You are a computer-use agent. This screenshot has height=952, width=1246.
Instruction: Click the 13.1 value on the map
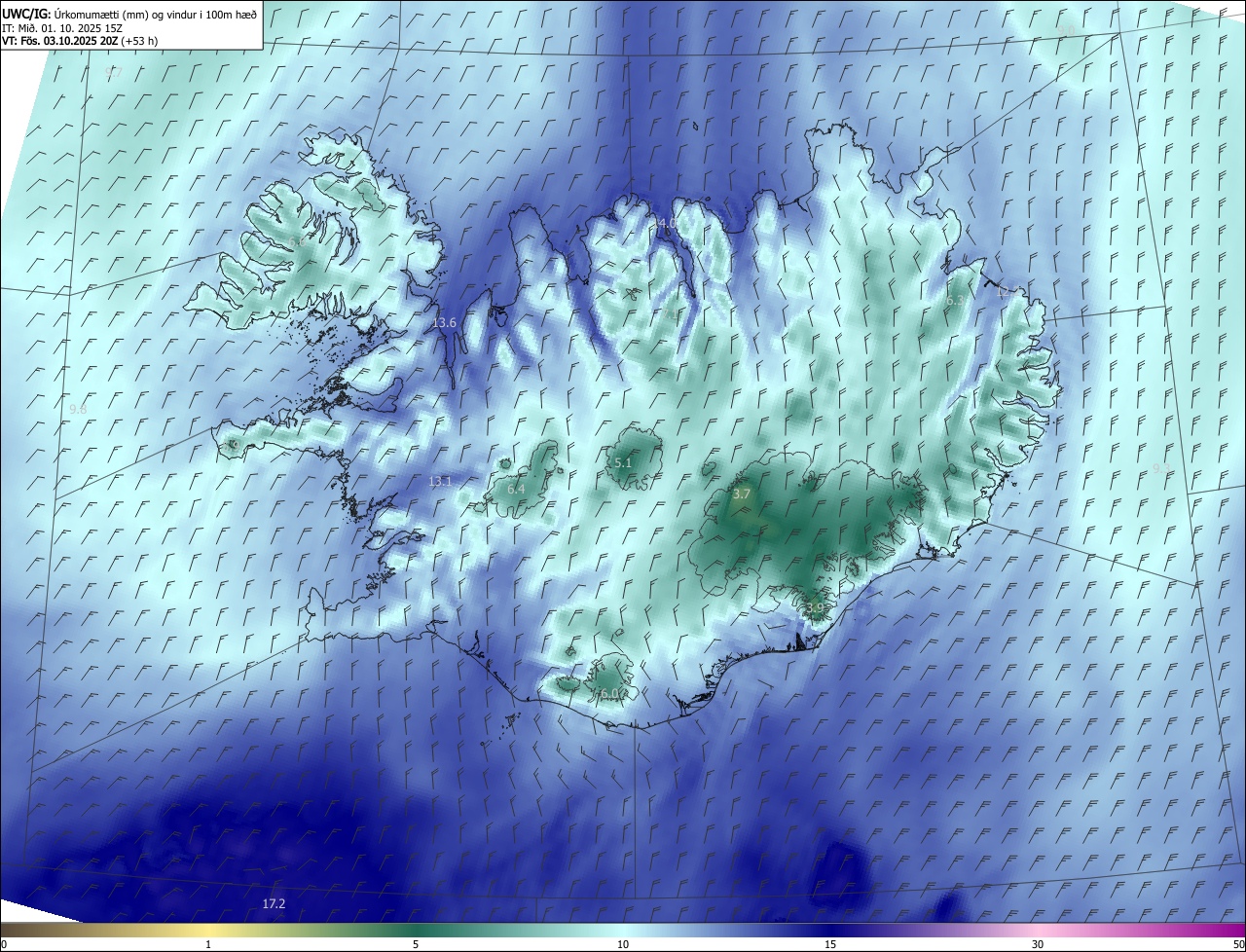pos(441,481)
